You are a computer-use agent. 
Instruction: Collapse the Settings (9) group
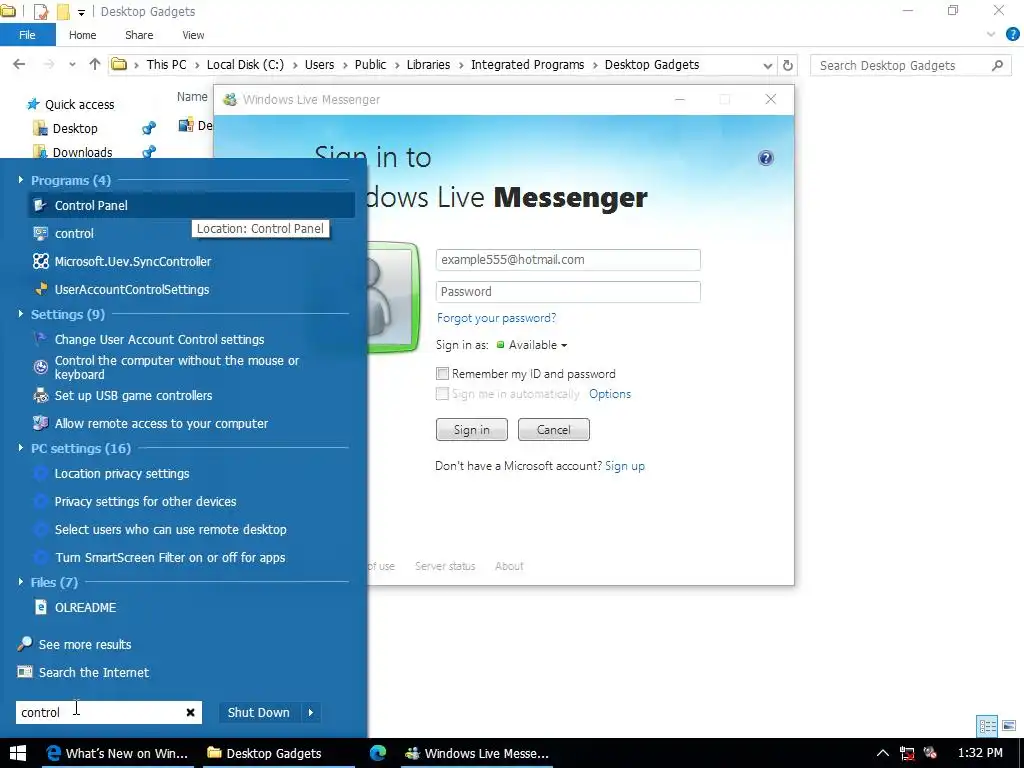tap(21, 314)
